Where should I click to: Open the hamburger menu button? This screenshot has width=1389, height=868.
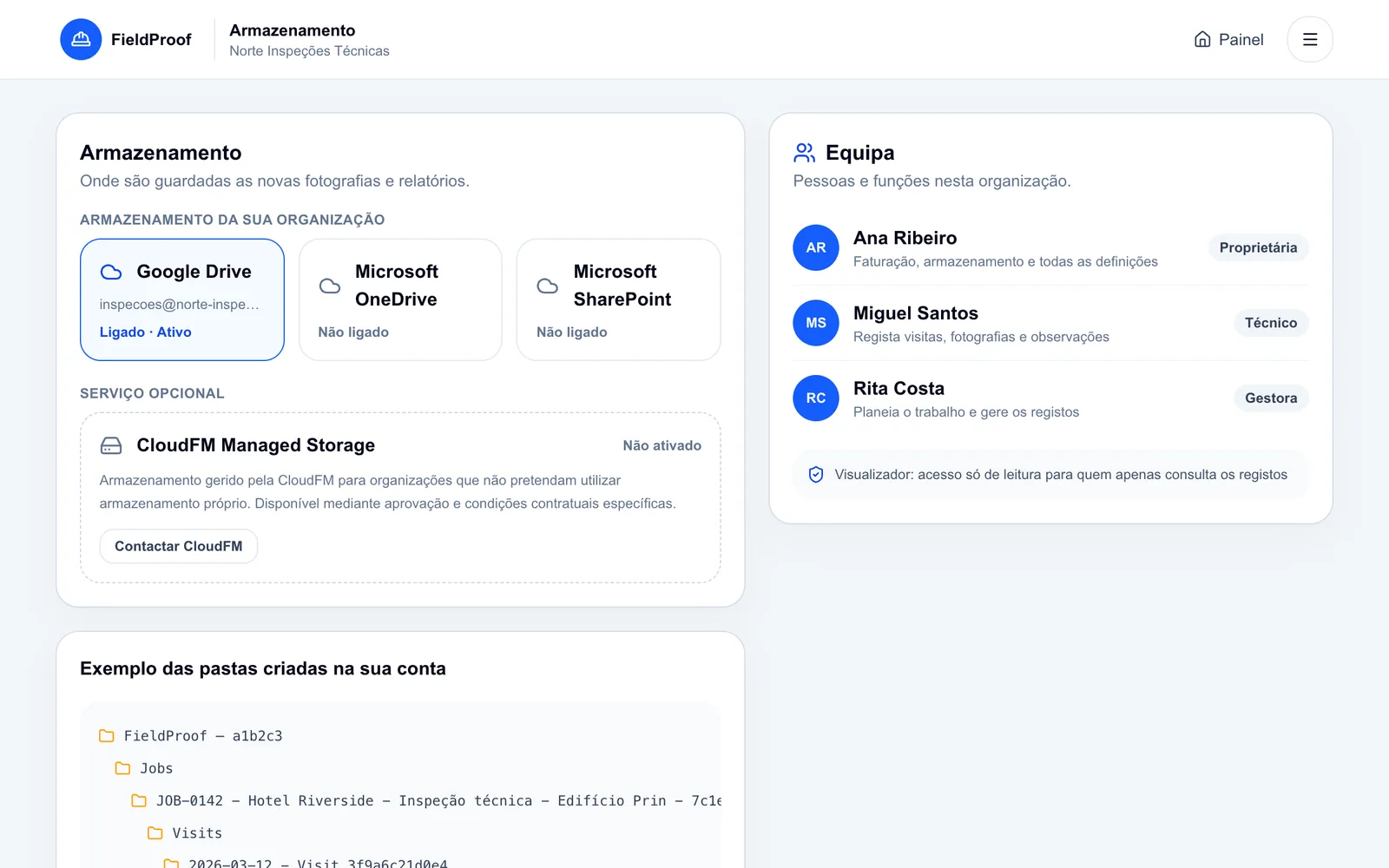tap(1310, 39)
